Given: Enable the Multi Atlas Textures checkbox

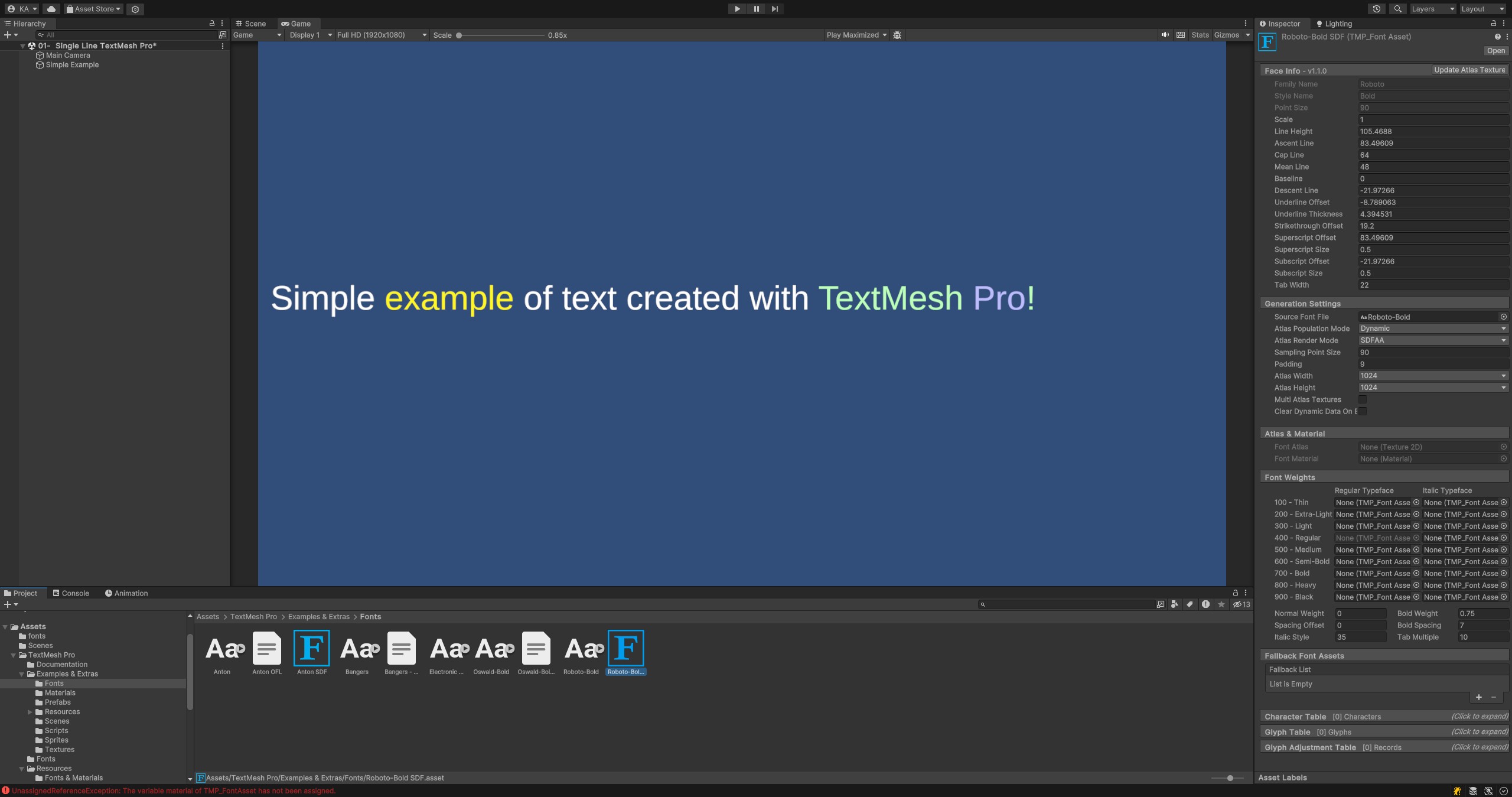Looking at the screenshot, I should coord(1363,399).
